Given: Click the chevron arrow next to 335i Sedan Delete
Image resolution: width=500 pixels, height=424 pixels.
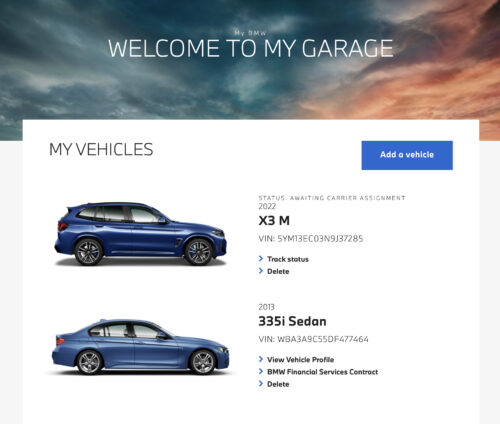Looking at the screenshot, I should tap(261, 384).
